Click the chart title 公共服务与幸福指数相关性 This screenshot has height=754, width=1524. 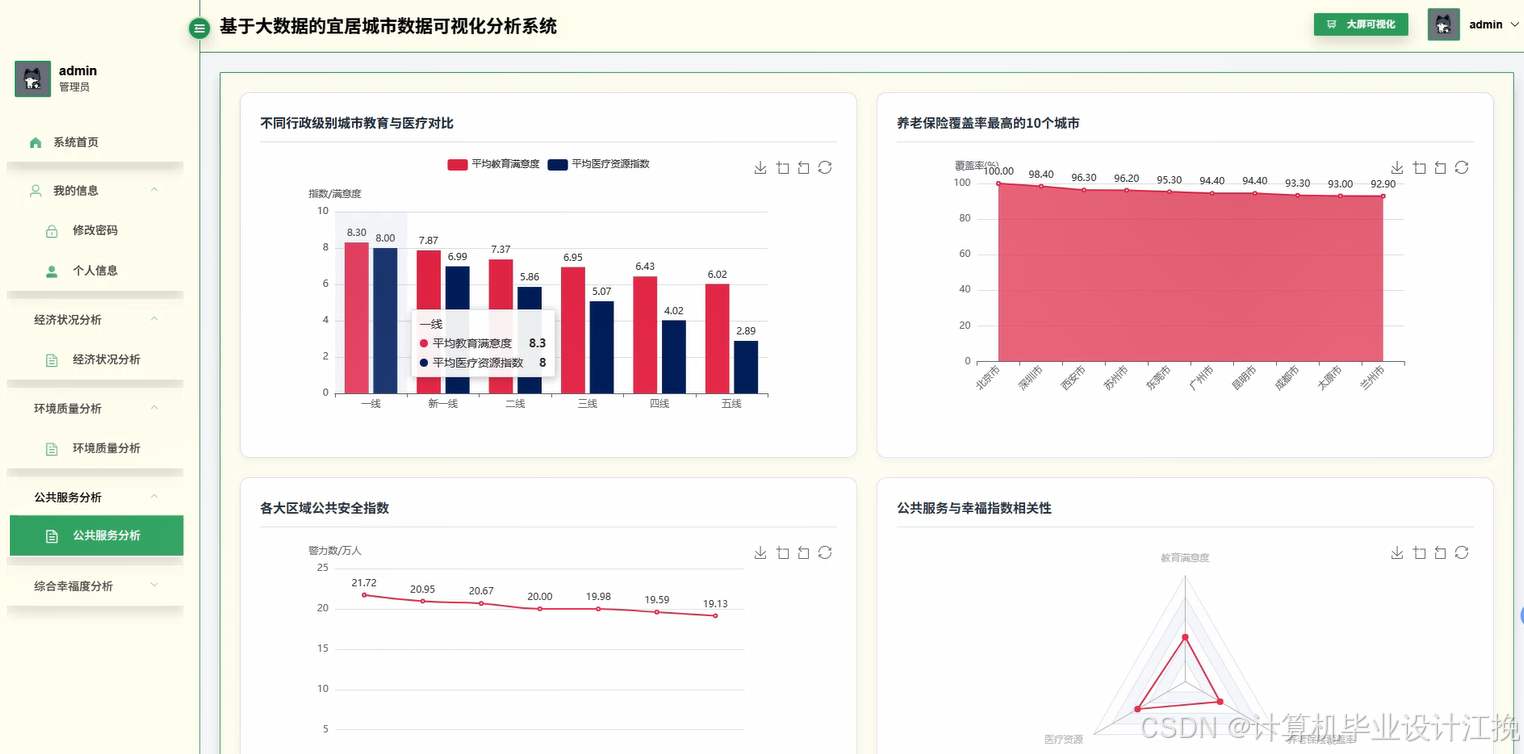point(974,508)
